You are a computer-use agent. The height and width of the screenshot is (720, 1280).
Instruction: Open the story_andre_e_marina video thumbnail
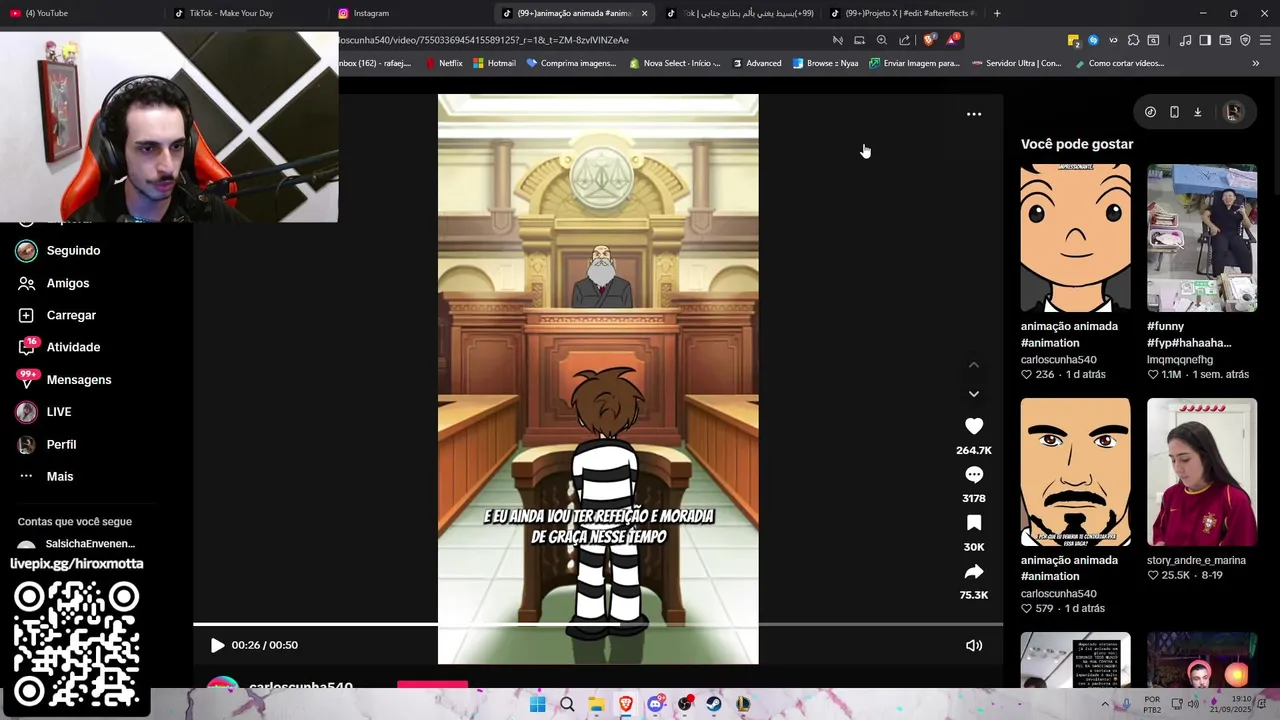point(1201,472)
